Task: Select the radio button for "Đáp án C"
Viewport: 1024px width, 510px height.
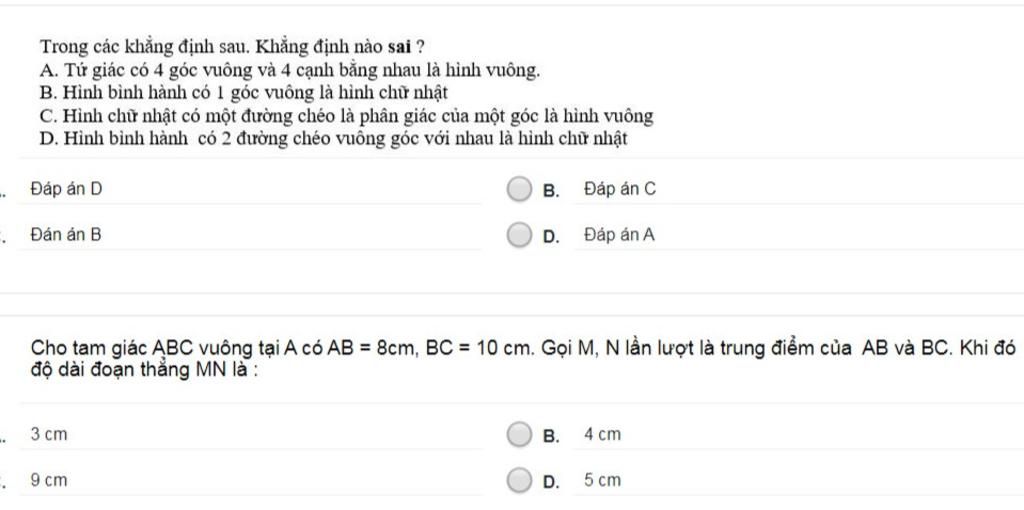Action: tap(519, 190)
